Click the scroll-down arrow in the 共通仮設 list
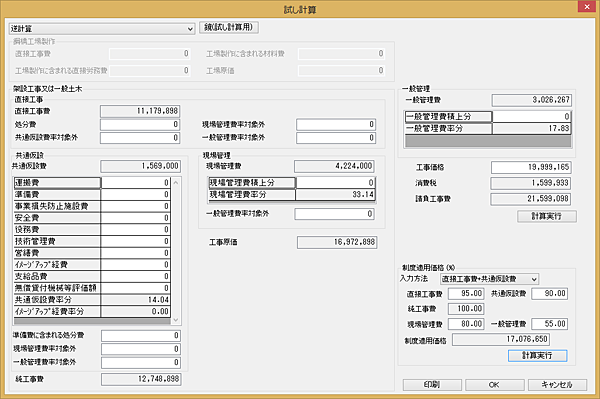The height and width of the screenshot is (399, 600). coord(176,320)
